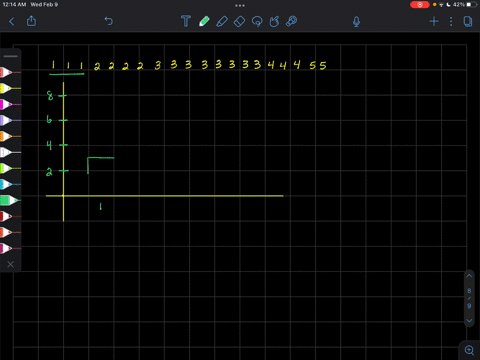The image size is (480, 360).
Task: Select the green Pen tool
Action: coord(204,21)
